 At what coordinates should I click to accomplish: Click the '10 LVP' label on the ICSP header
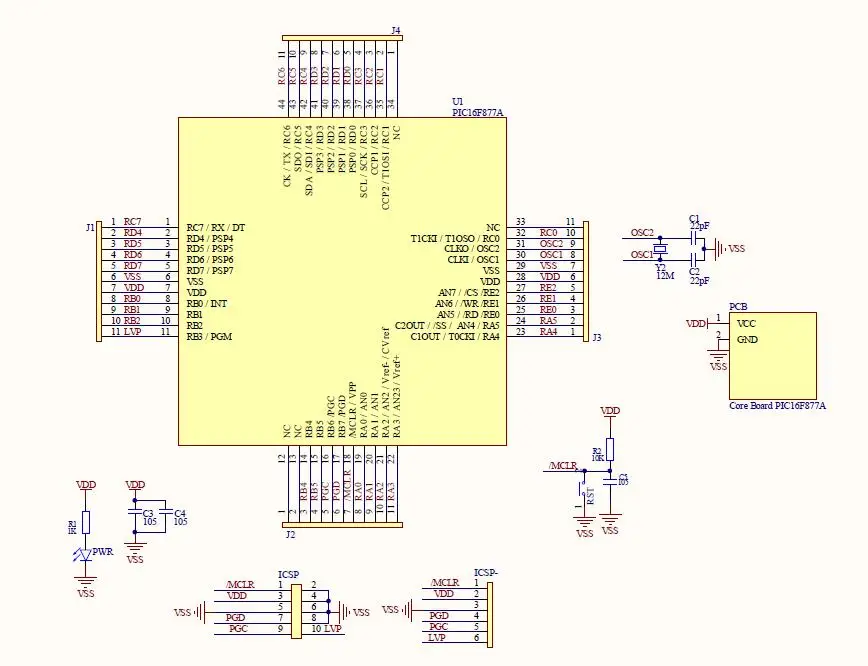pos(326,628)
